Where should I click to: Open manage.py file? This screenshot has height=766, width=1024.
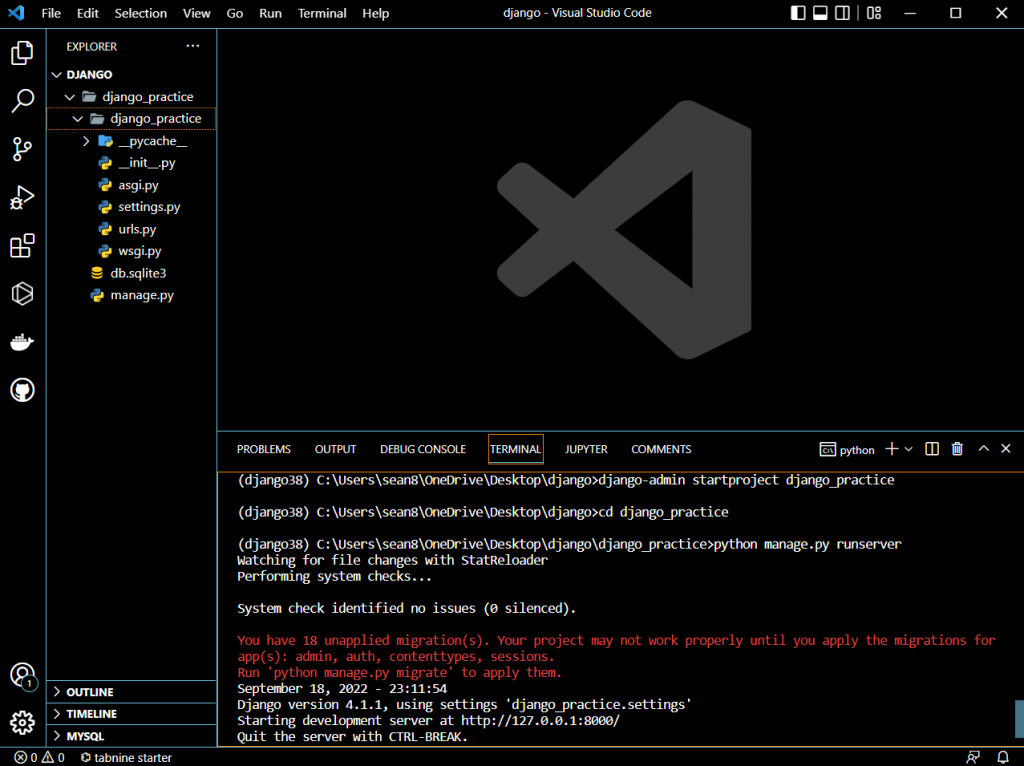pos(132,295)
